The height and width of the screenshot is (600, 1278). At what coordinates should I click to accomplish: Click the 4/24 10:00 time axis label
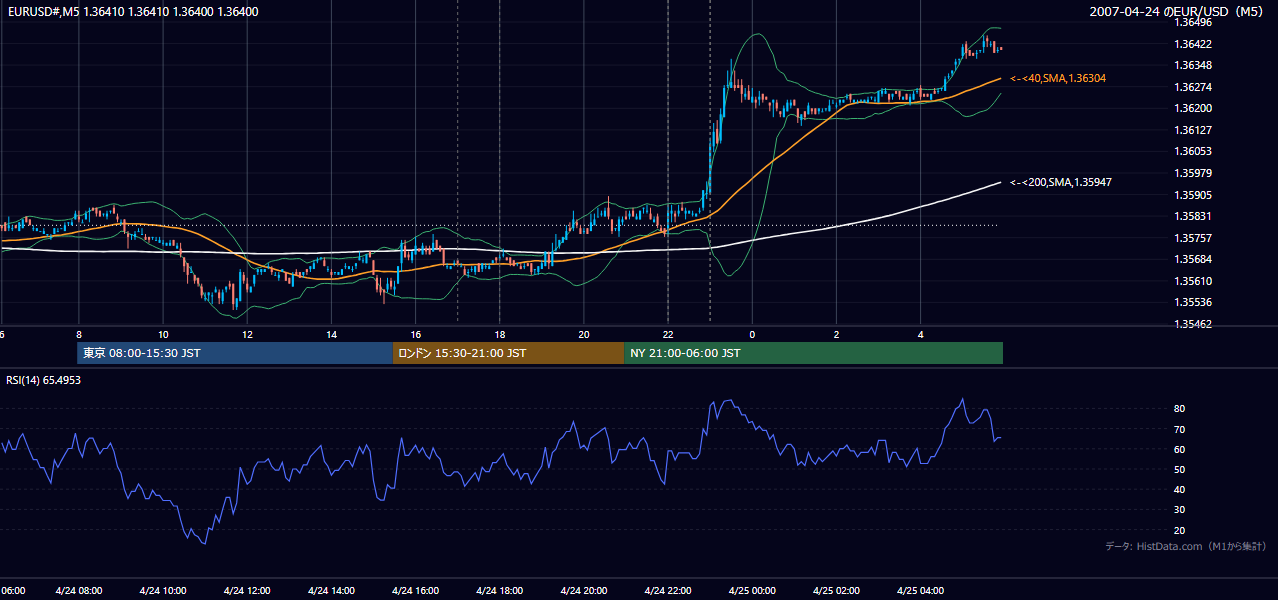point(162,591)
